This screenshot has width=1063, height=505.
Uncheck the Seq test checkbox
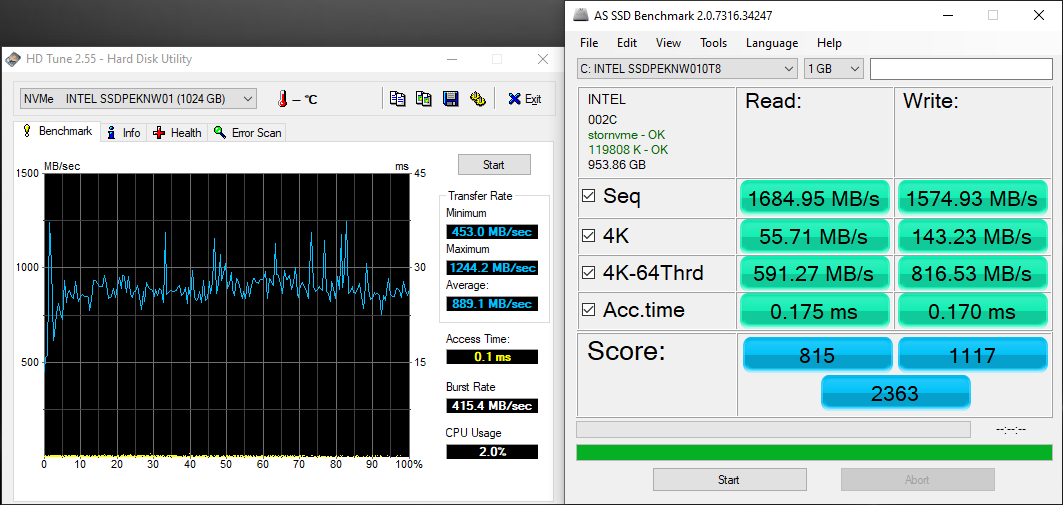click(589, 197)
